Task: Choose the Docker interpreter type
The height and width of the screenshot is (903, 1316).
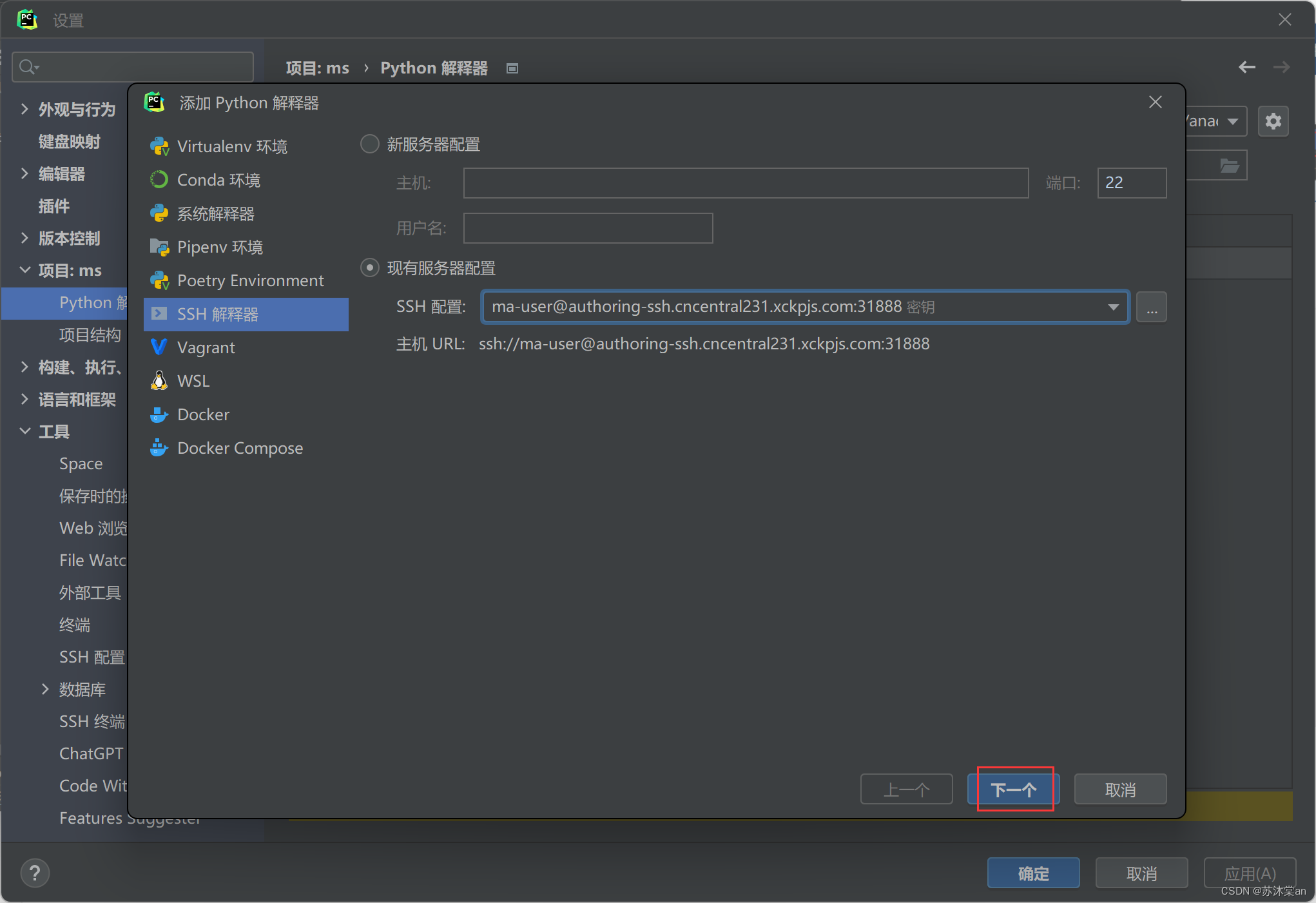Action: point(202,414)
